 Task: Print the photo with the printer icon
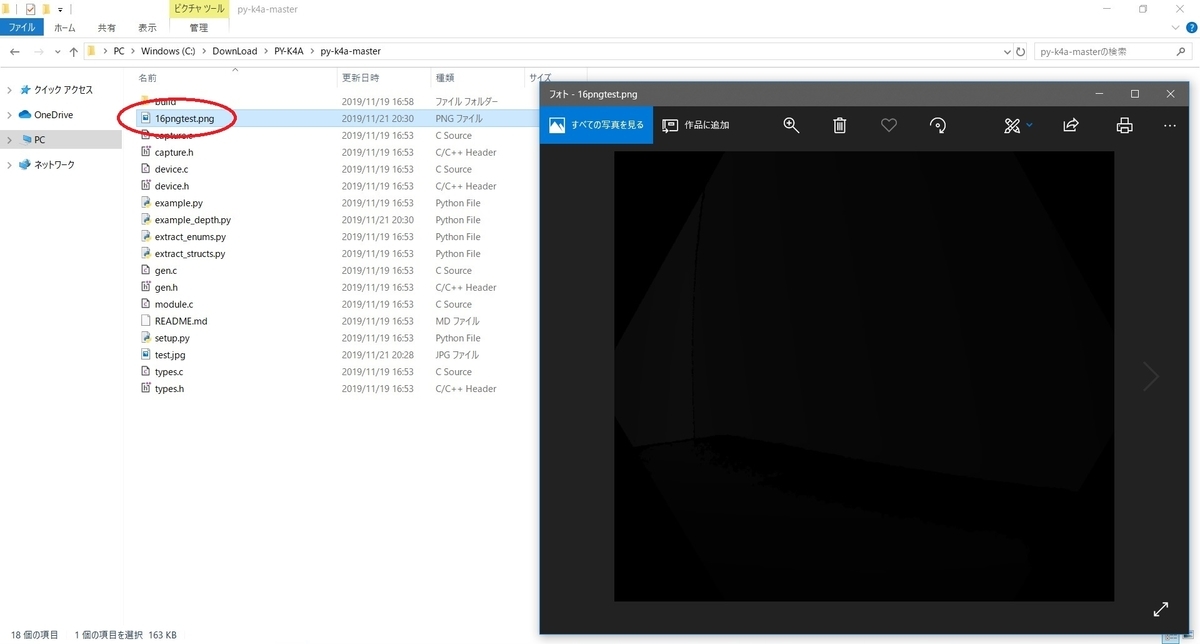(x=1124, y=125)
